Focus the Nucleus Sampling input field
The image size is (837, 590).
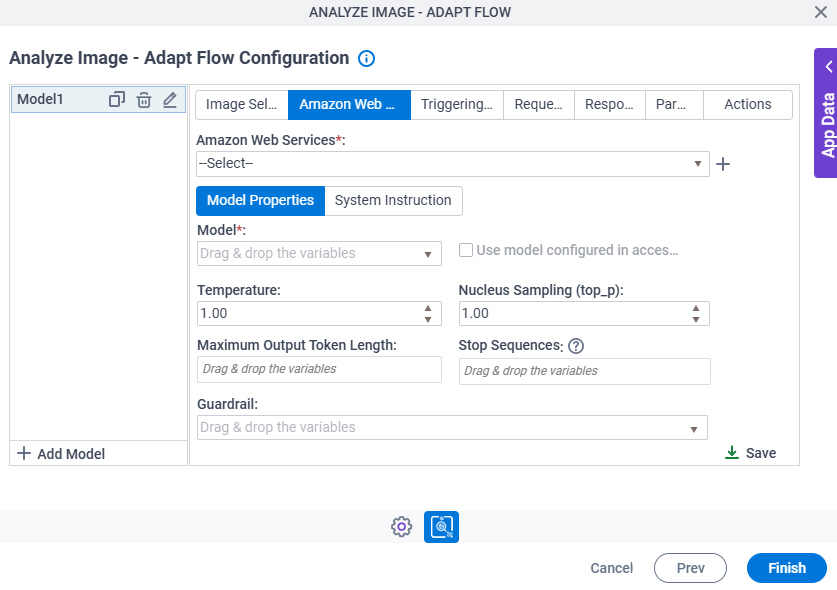click(584, 313)
